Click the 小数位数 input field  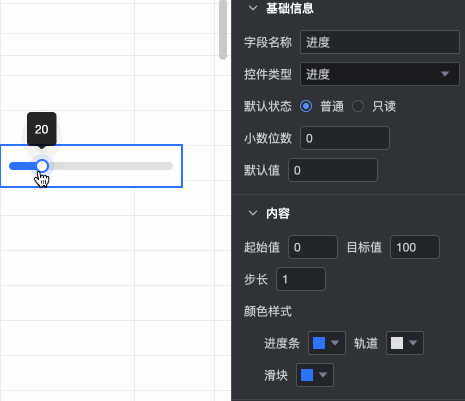pos(345,138)
